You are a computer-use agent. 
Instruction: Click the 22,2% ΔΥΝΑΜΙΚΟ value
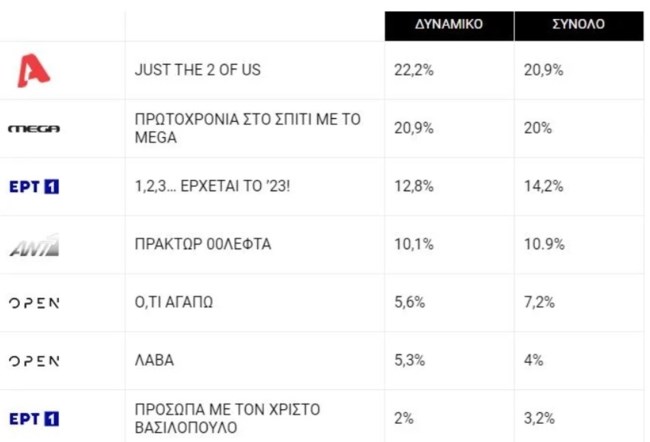click(x=416, y=70)
